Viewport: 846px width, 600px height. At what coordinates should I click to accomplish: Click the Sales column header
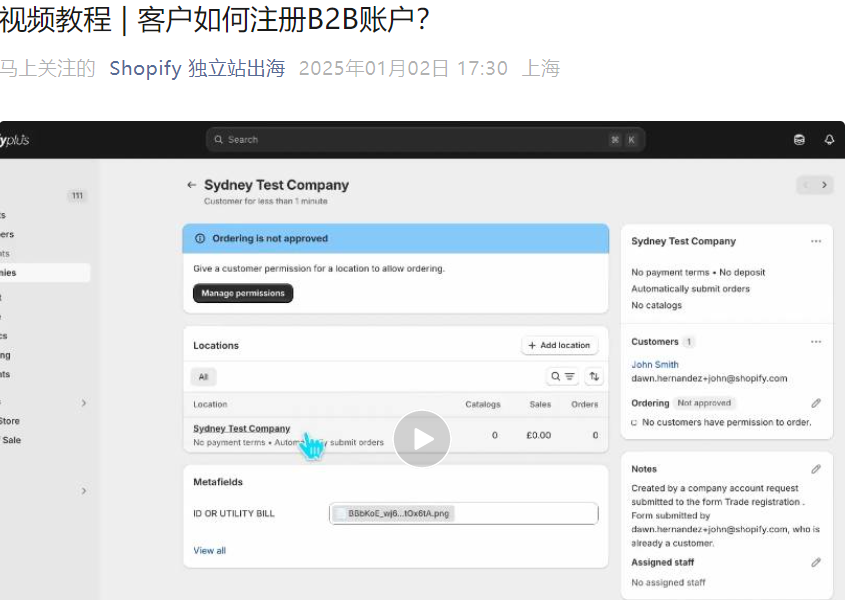540,404
